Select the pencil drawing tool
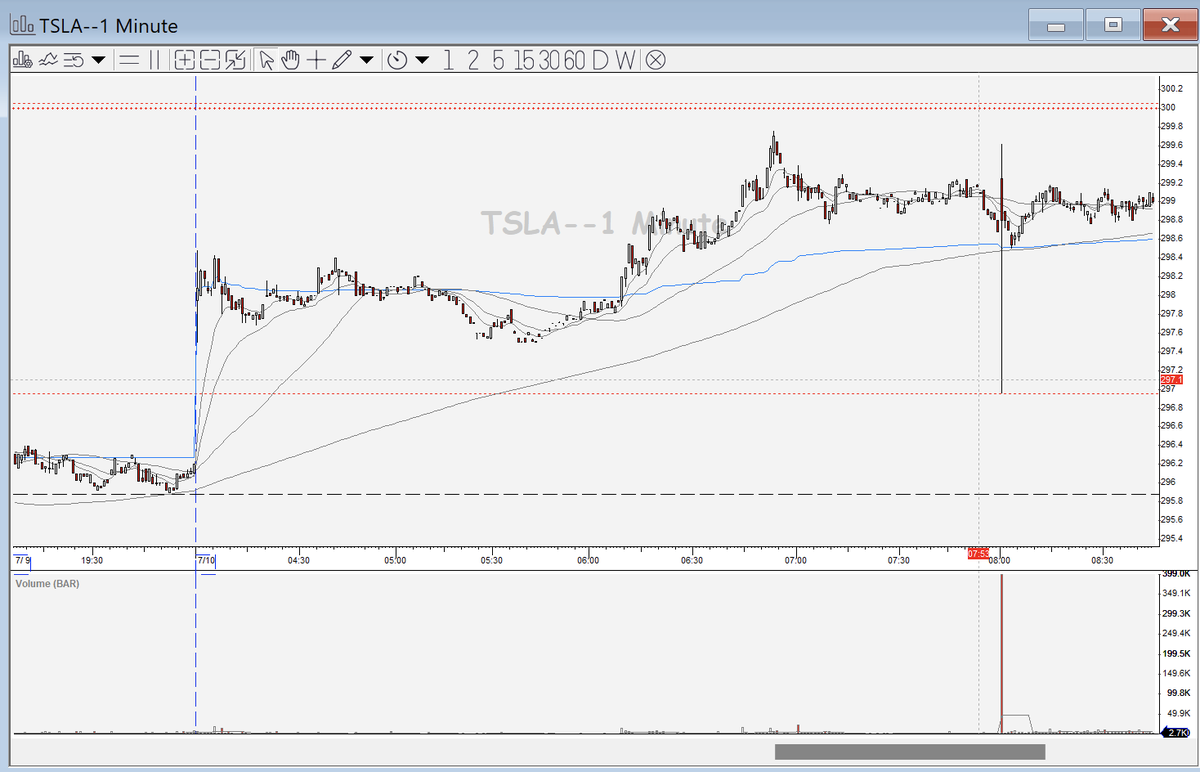This screenshot has height=772, width=1200. (342, 60)
